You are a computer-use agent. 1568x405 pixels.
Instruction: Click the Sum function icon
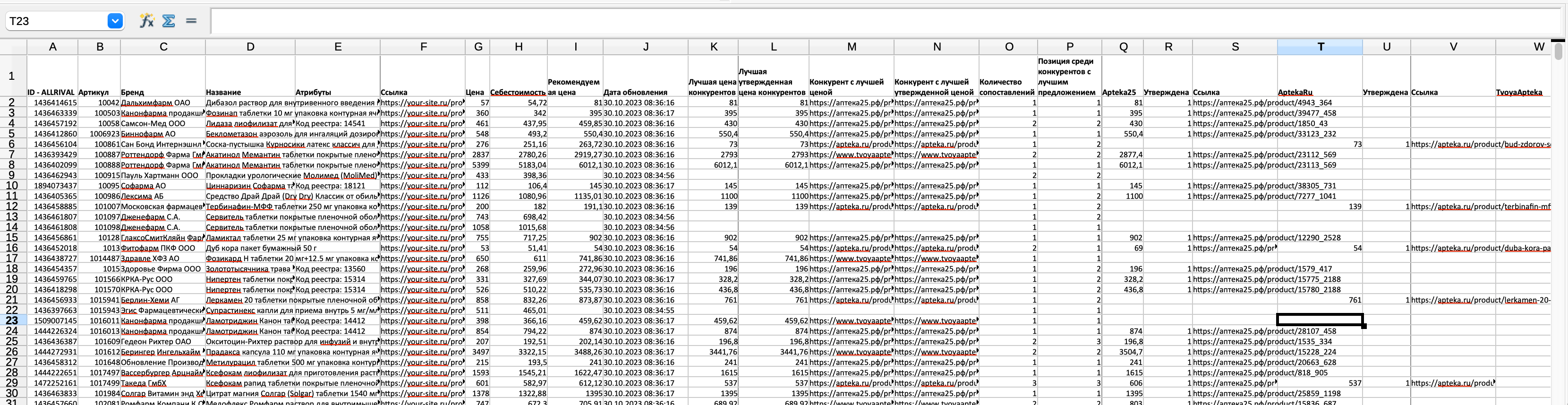click(x=169, y=21)
